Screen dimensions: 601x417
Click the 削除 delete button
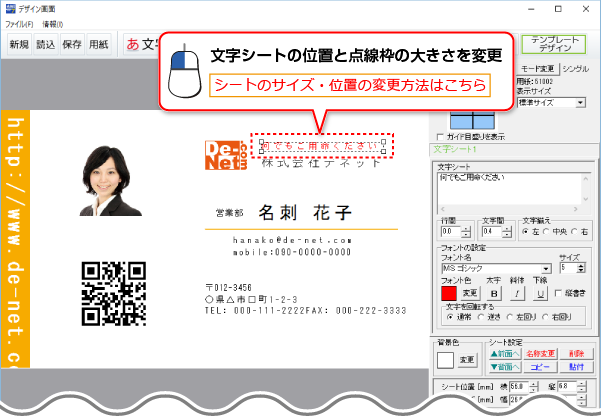(x=577, y=354)
